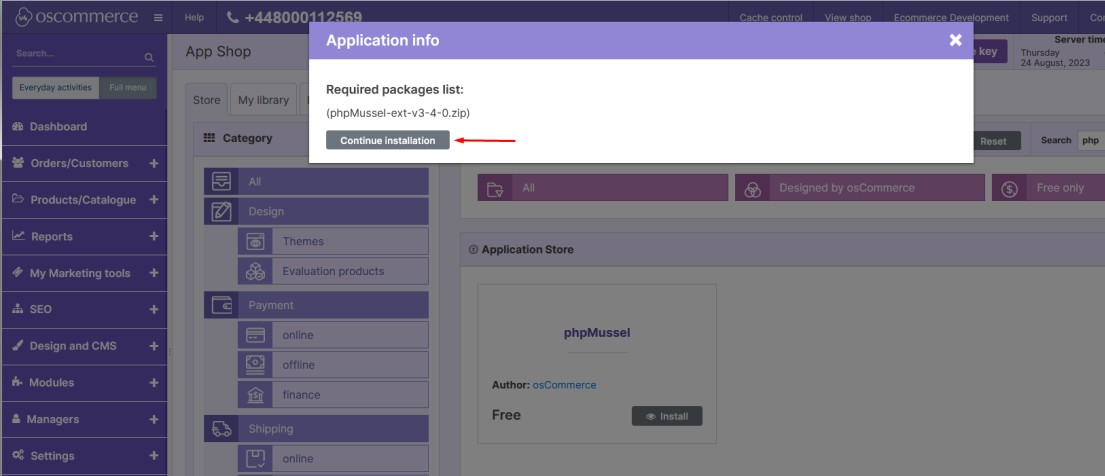Click the search magnifier icon in sidebar

[x=149, y=57]
